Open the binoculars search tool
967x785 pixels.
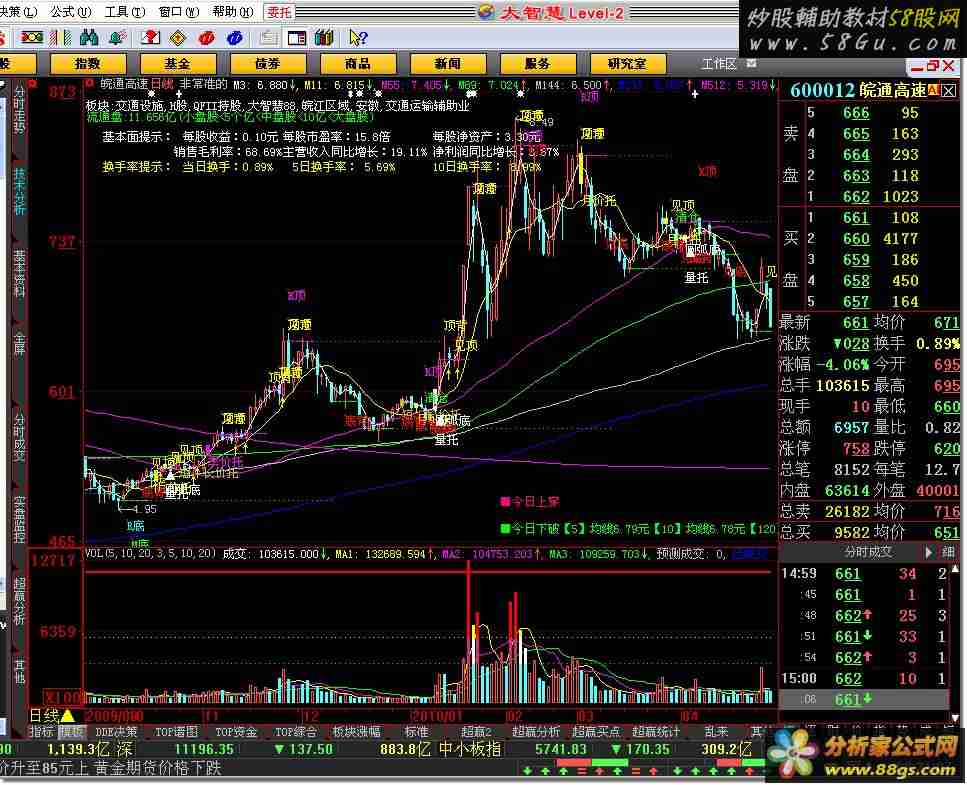tap(89, 38)
